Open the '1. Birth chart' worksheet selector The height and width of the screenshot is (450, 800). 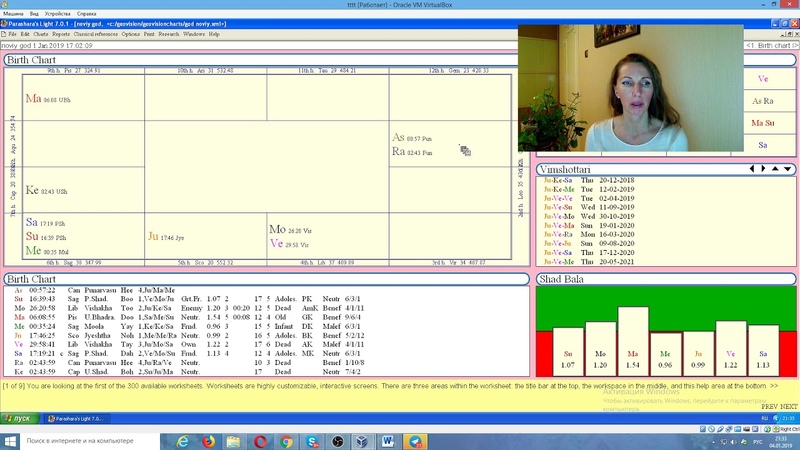coord(771,45)
